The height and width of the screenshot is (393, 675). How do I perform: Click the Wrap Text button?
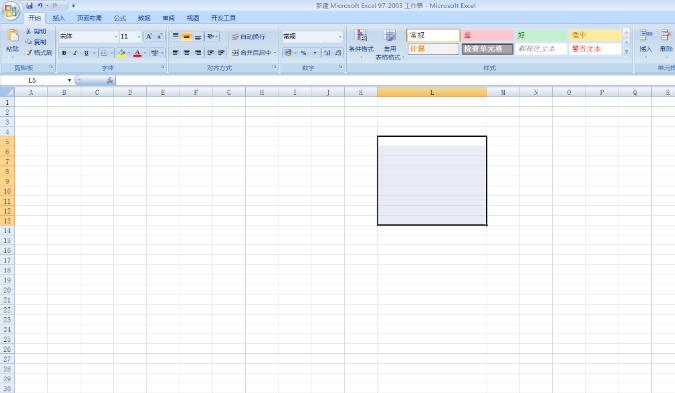pos(248,37)
